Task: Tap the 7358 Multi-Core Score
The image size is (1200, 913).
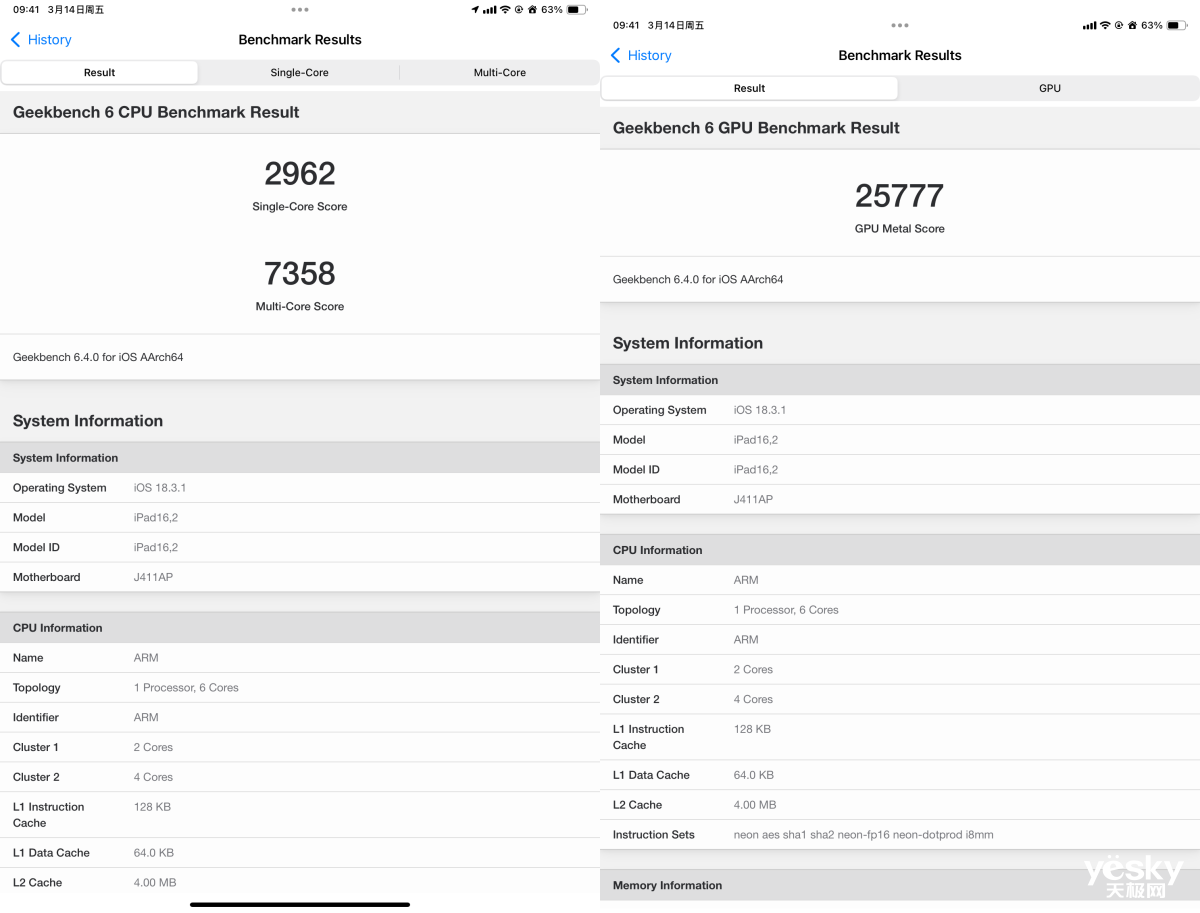Action: click(x=300, y=274)
